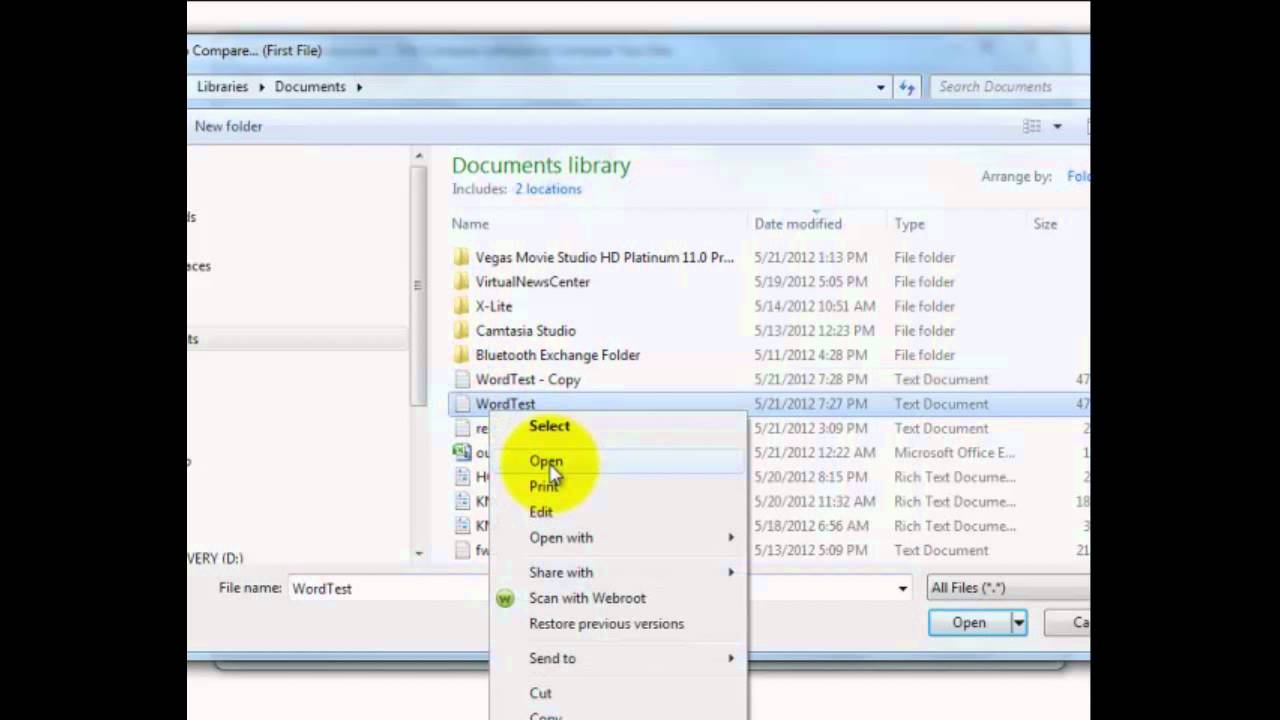
Task: Click the selected WordTest file icon
Action: coord(461,404)
